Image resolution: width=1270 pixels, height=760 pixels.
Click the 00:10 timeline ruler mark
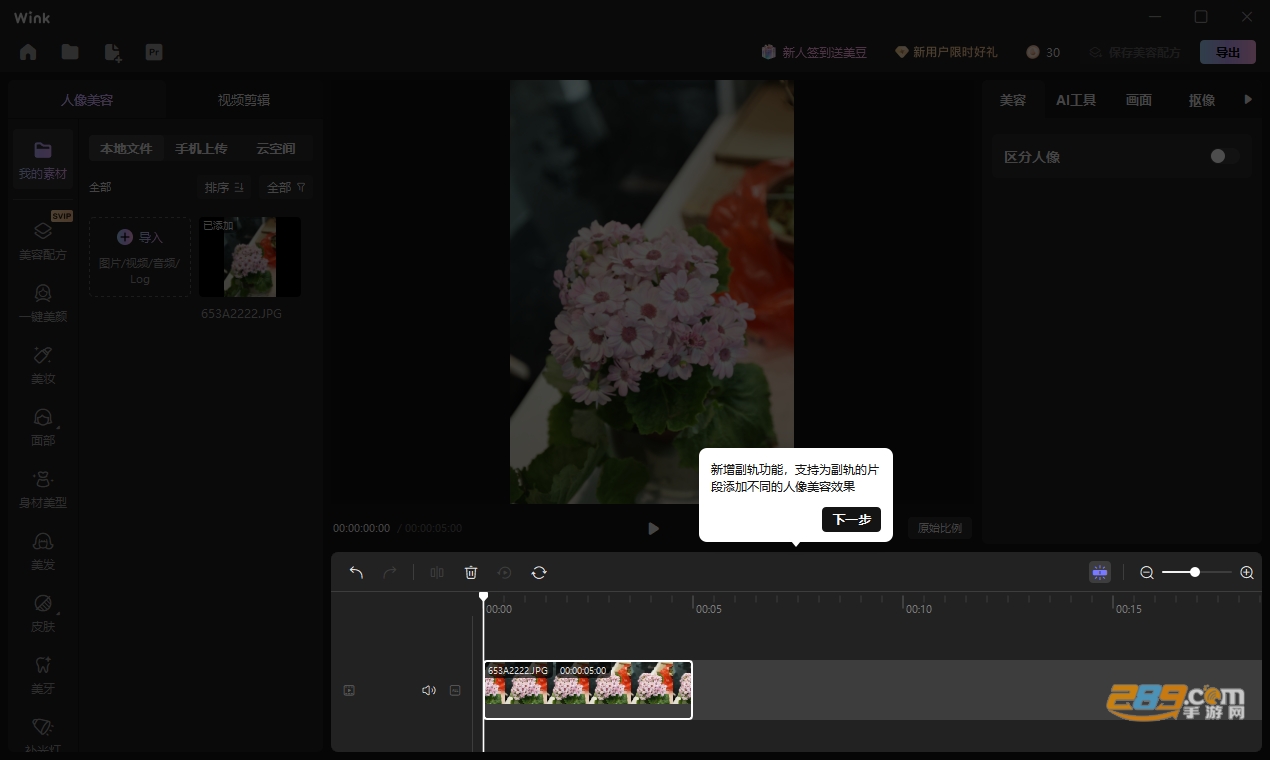pyautogui.click(x=918, y=609)
